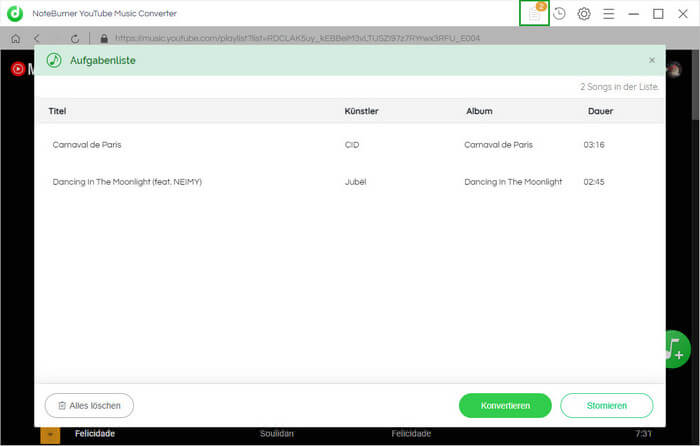Viewport: 700px width, 446px height.
Task: Start conversion with Konvertieren button
Action: click(x=505, y=405)
